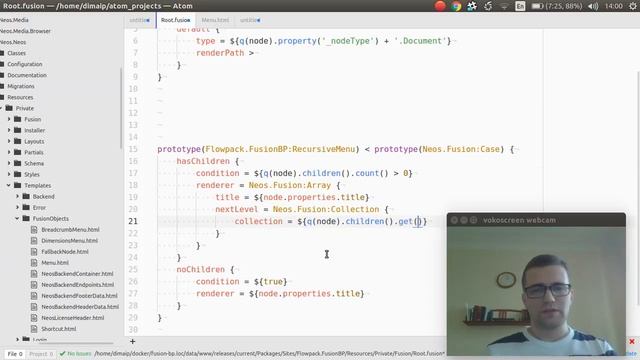This screenshot has height=360, width=640.
Task: Click the Shortcut.html file icon
Action: (34, 329)
